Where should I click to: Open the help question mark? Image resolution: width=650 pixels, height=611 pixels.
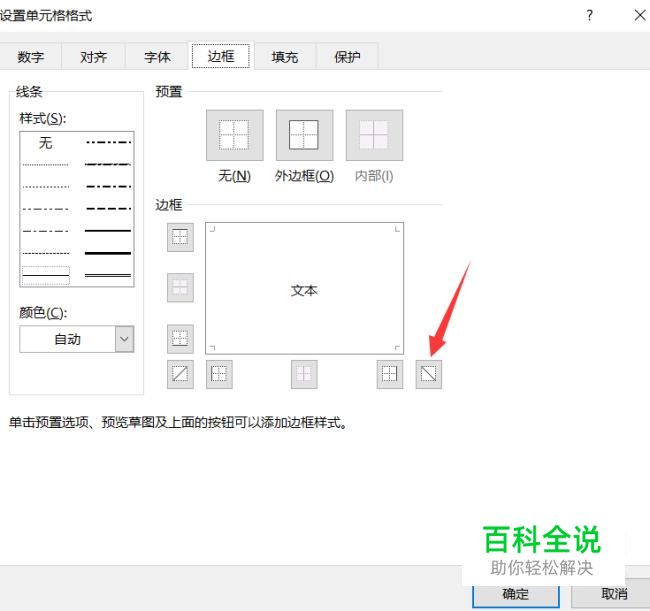tap(589, 16)
